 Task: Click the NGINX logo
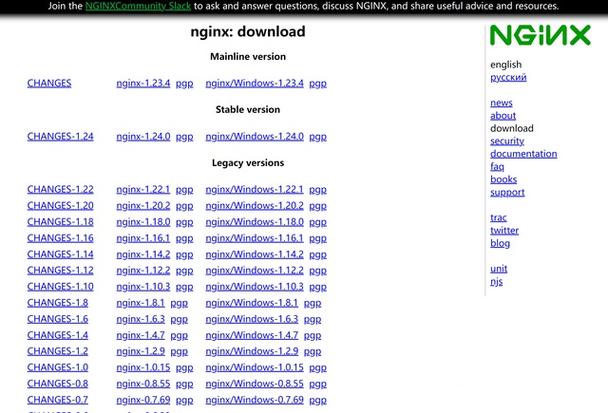540,35
